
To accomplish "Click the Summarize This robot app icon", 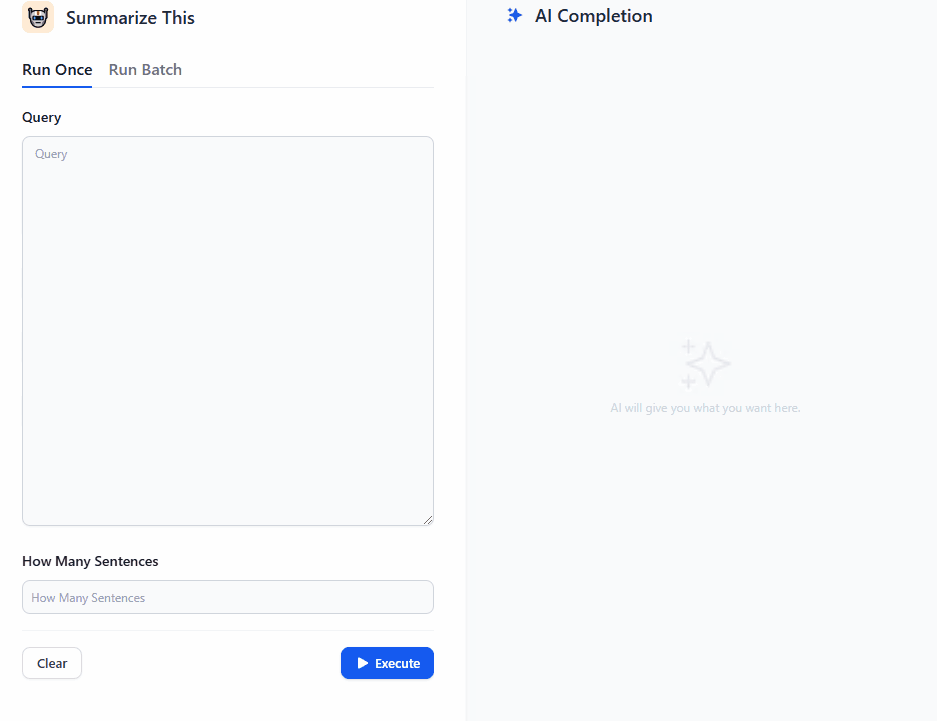I will tap(38, 17).
